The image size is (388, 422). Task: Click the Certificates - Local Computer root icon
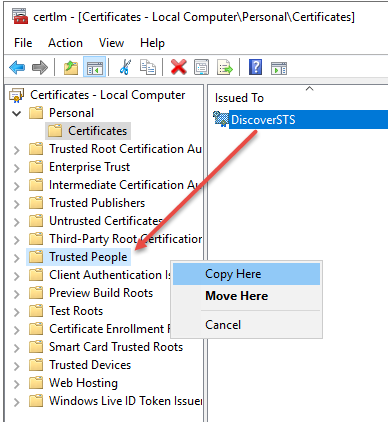(17, 95)
